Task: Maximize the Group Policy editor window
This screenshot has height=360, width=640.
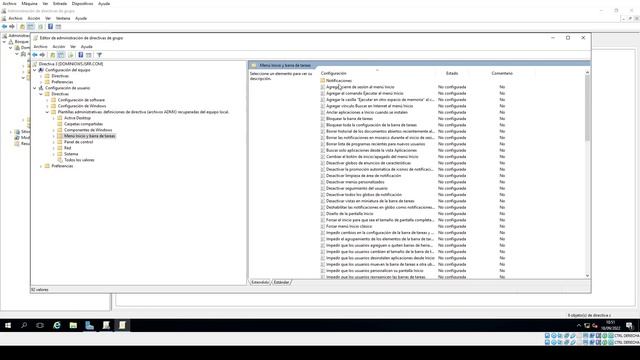Action: (x=568, y=38)
